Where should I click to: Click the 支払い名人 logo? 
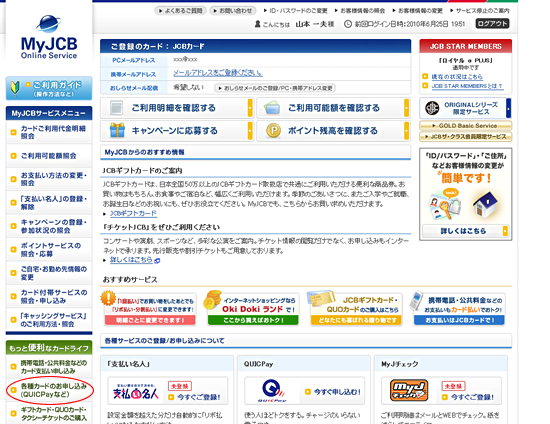[x=135, y=392]
